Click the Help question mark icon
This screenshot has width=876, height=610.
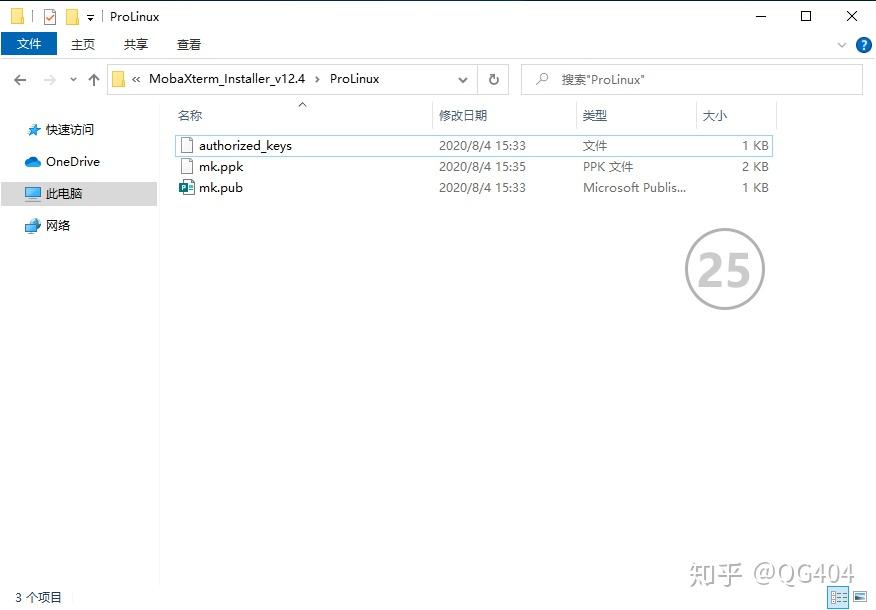pos(863,45)
